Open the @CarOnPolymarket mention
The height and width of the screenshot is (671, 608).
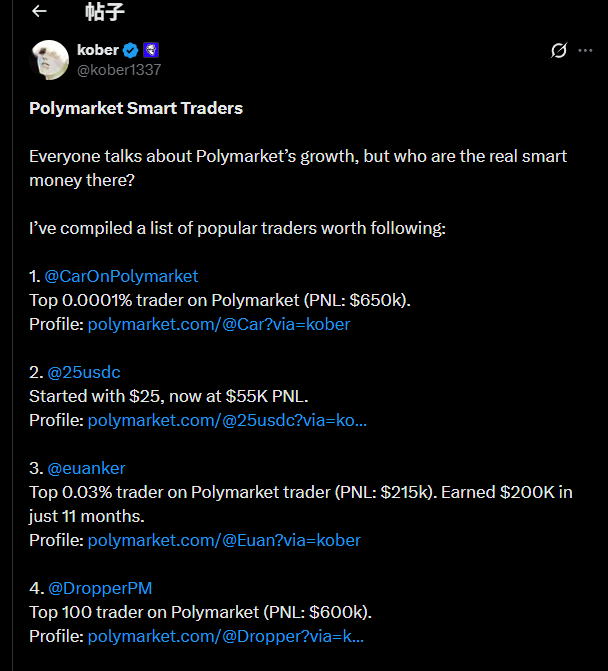122,276
